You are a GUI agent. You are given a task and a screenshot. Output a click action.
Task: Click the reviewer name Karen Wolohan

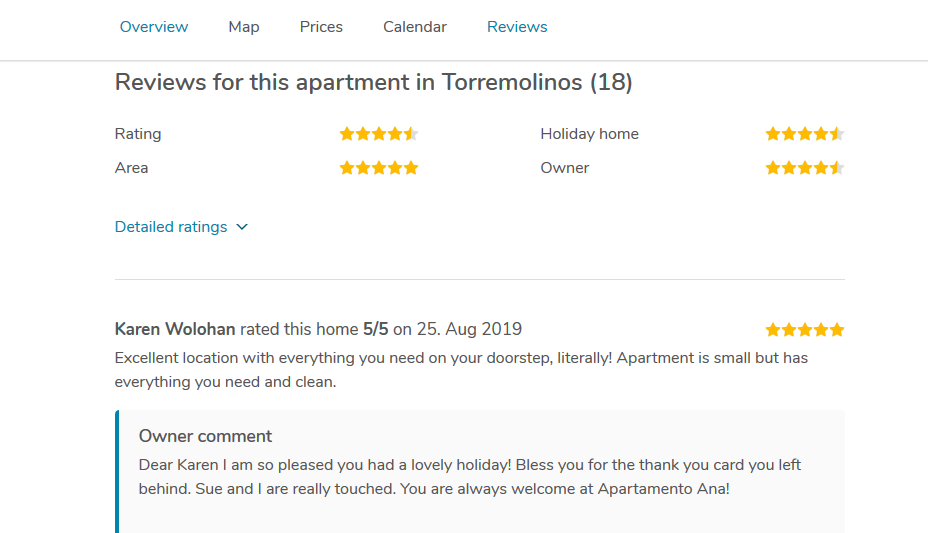pos(175,329)
